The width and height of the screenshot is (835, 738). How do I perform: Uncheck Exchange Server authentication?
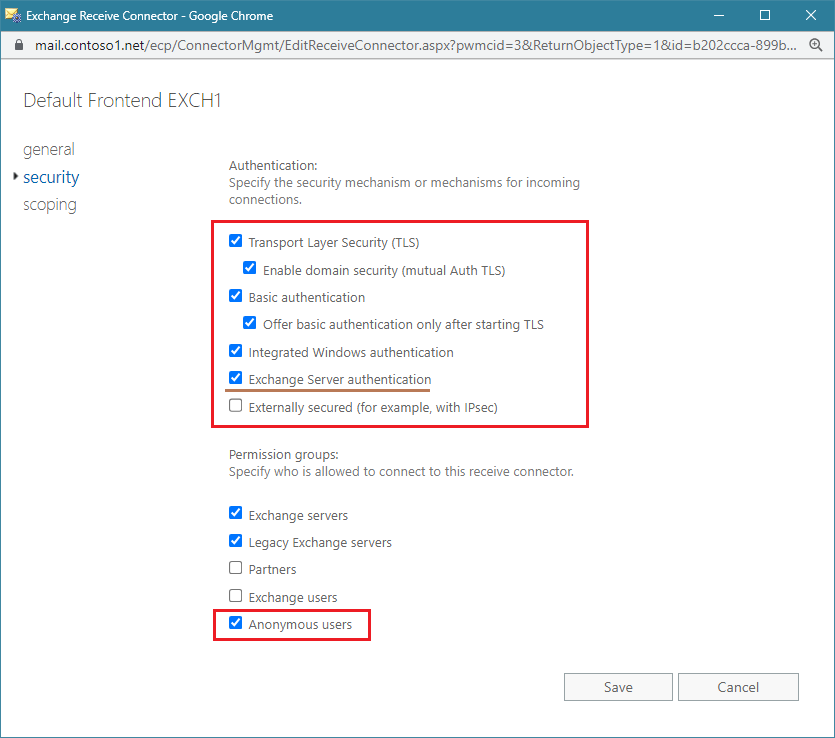point(235,378)
